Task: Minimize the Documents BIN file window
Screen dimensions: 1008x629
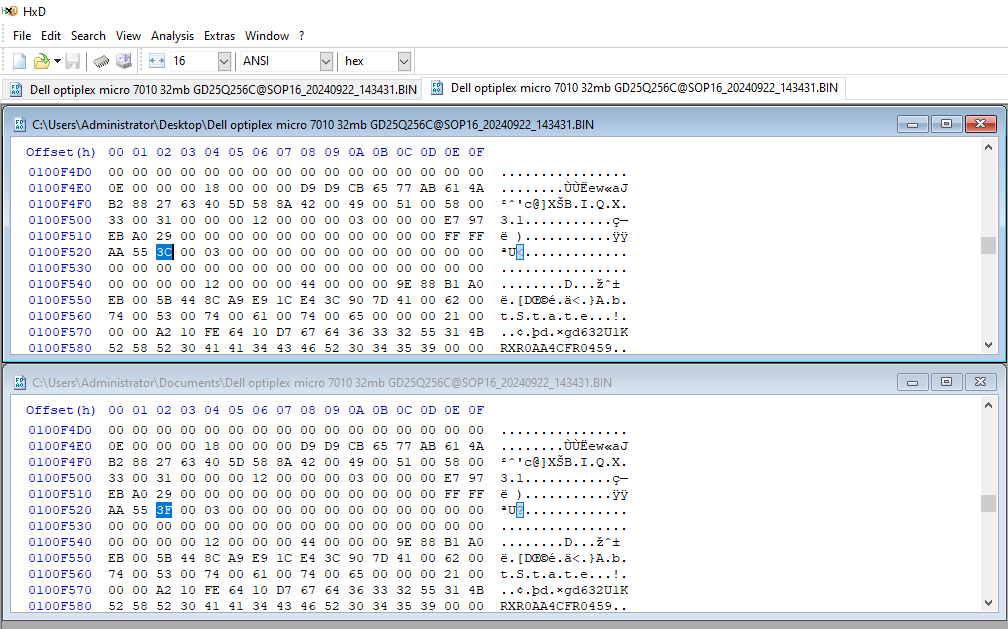Action: pos(912,382)
